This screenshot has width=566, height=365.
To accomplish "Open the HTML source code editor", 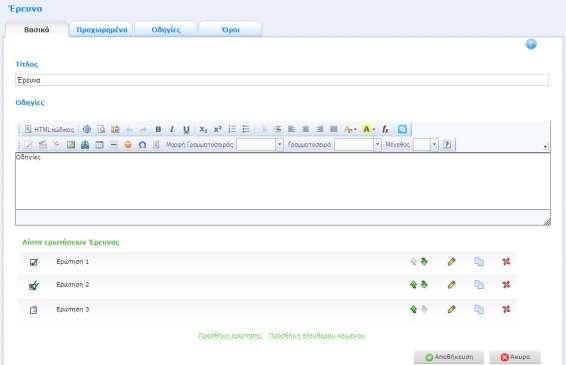I will point(49,129).
